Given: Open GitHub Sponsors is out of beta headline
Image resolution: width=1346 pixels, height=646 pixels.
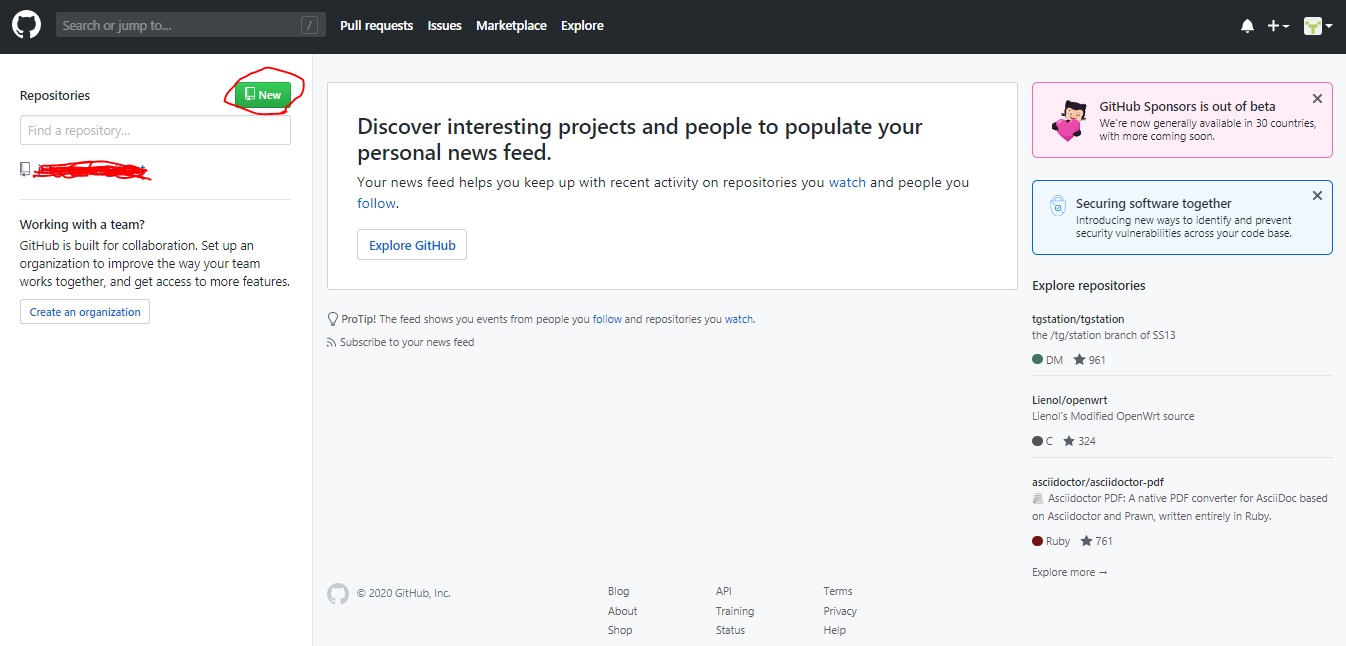Looking at the screenshot, I should point(1187,106).
